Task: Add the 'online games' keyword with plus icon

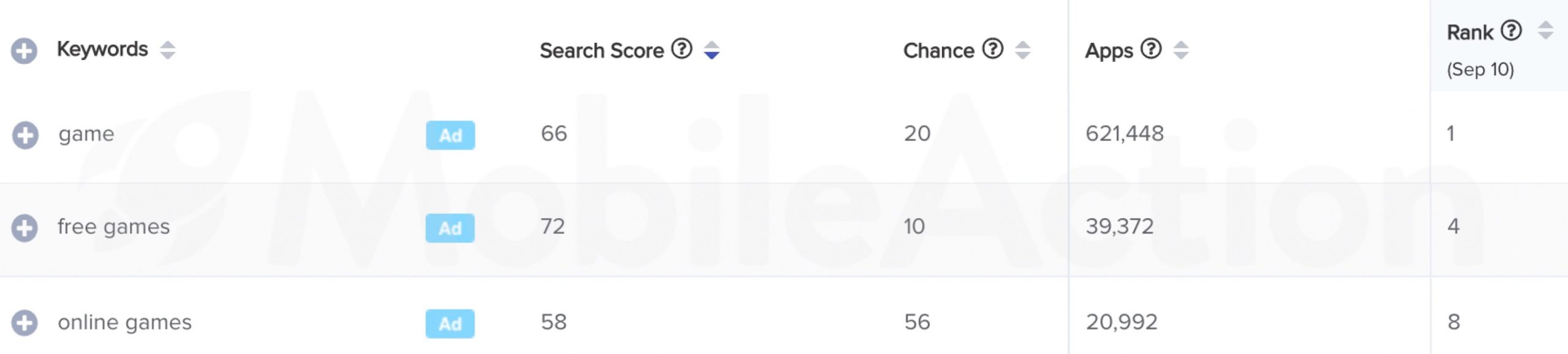Action: click(x=24, y=323)
